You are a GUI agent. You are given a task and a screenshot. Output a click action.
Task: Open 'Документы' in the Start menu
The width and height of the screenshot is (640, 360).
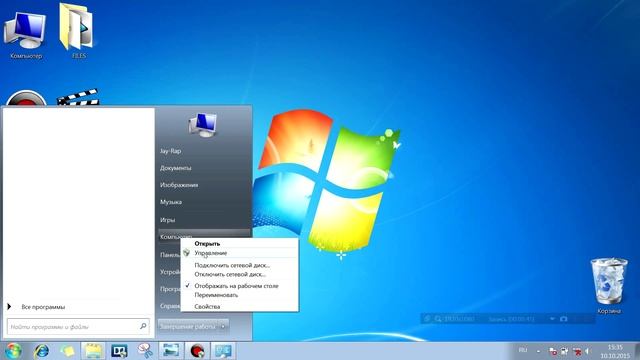176,168
